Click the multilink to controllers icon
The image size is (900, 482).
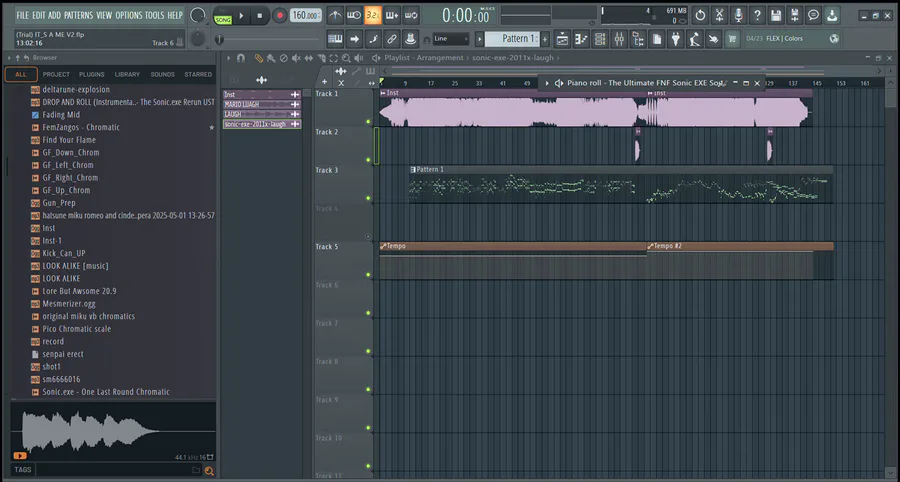tap(411, 39)
